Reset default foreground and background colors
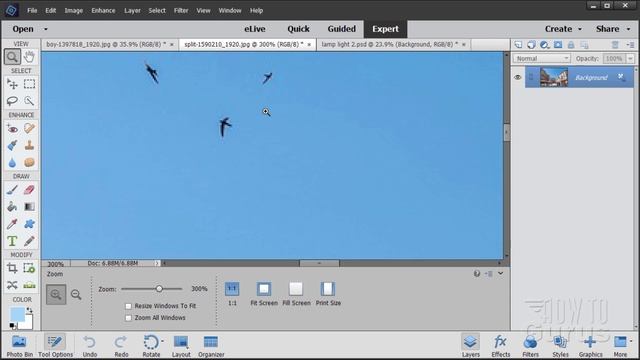This screenshot has height=360, width=640. point(13,326)
